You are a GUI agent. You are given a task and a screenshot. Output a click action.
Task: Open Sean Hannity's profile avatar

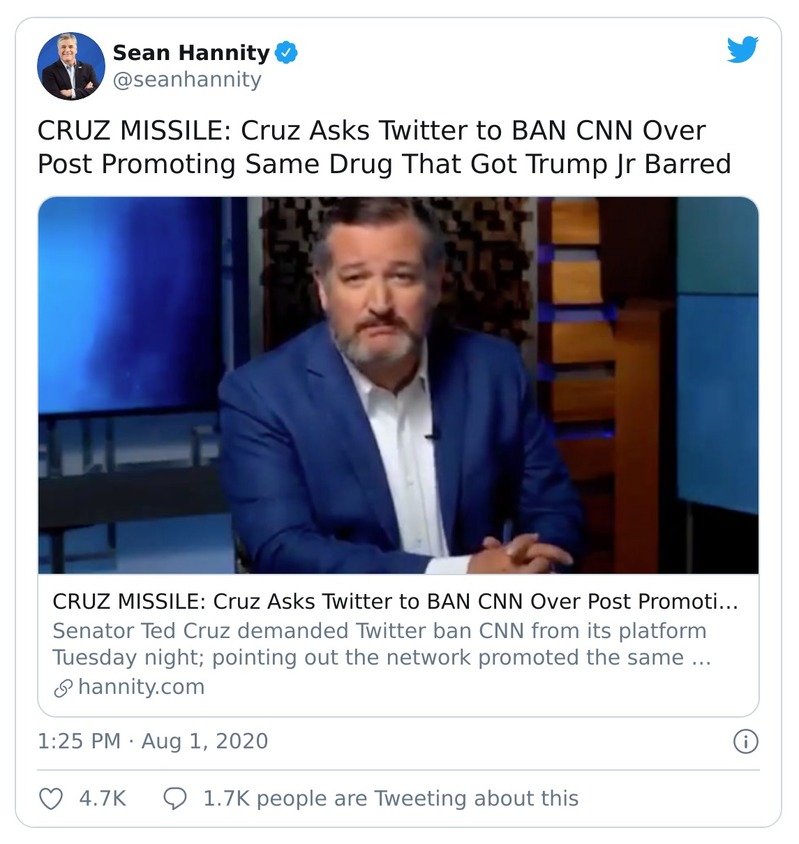(x=71, y=66)
